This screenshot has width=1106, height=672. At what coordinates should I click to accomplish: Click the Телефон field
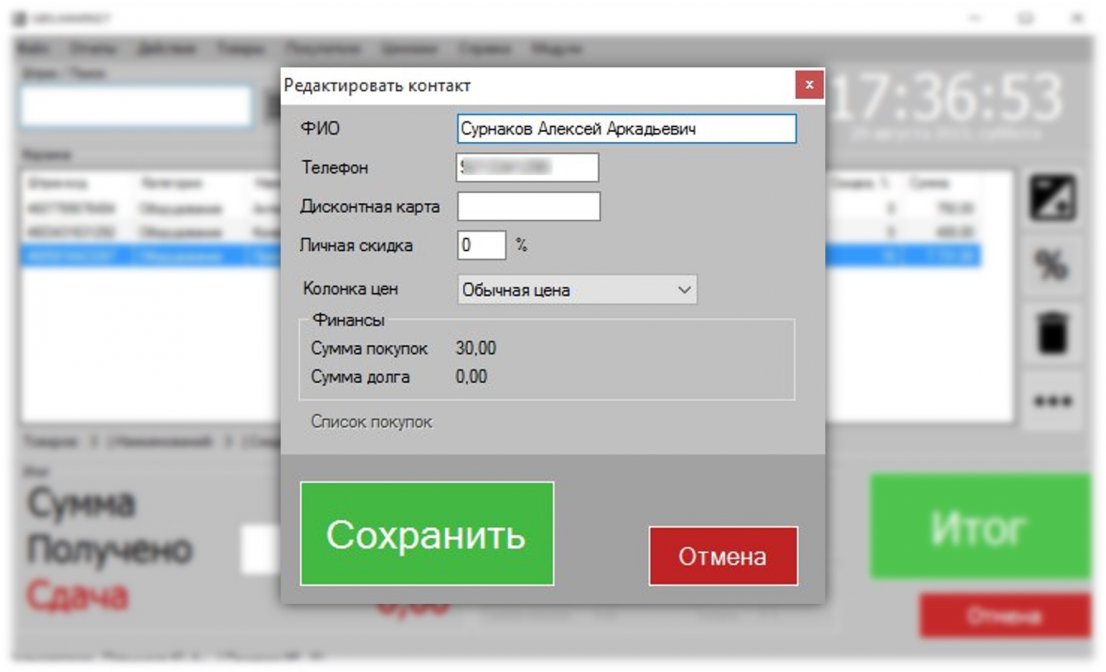[x=527, y=167]
